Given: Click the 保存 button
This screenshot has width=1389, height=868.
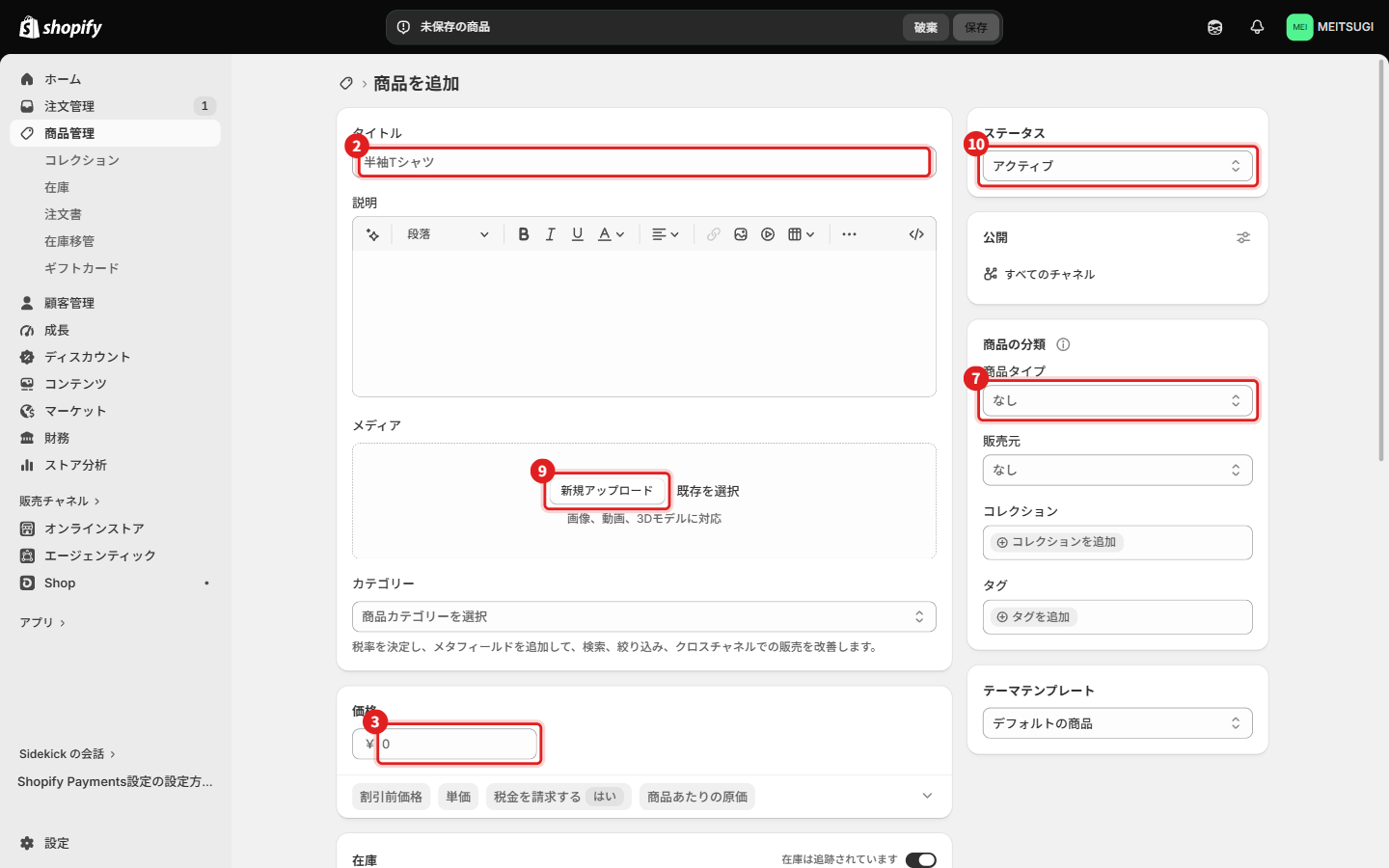Looking at the screenshot, I should click(x=976, y=27).
